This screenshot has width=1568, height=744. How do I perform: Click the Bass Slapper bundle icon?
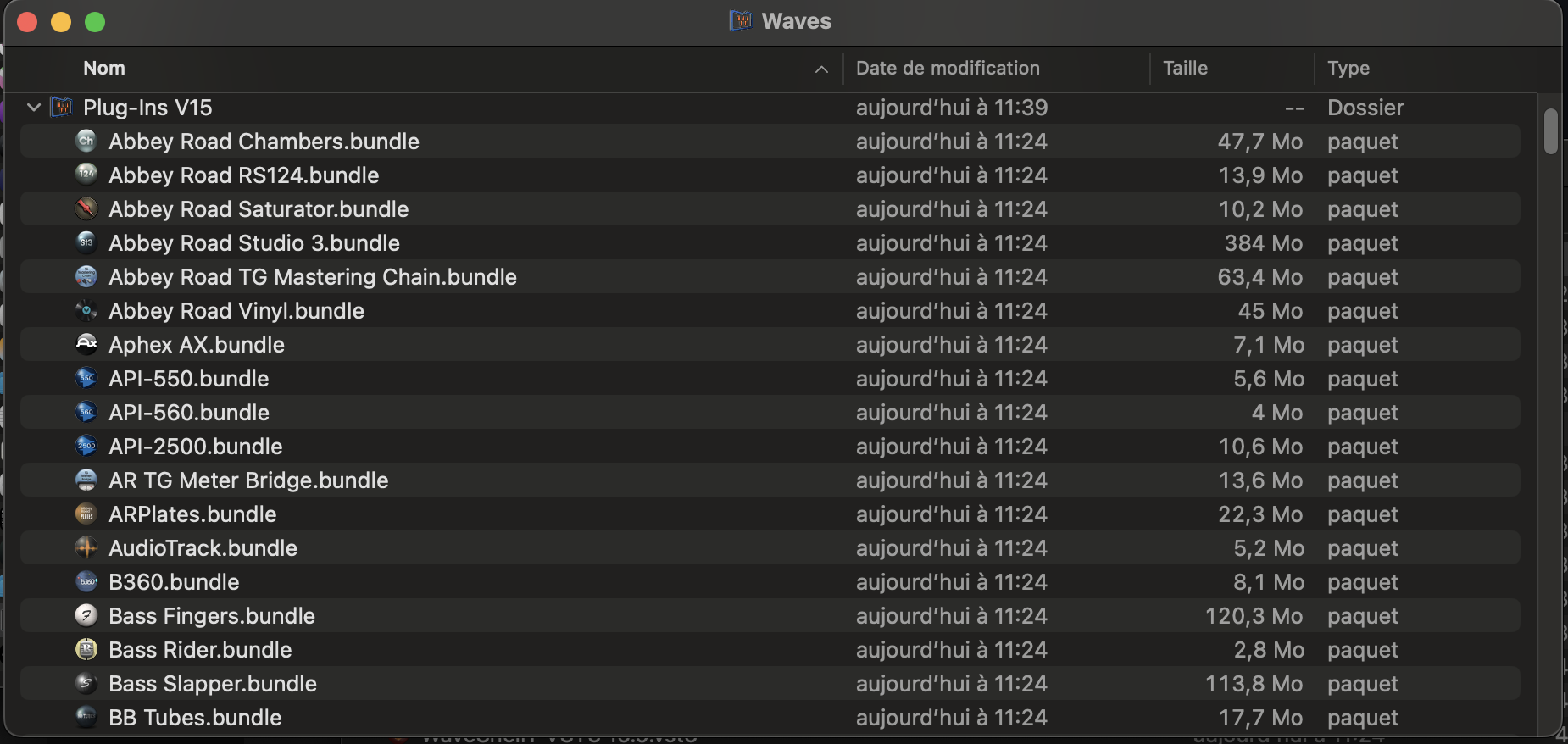[86, 683]
